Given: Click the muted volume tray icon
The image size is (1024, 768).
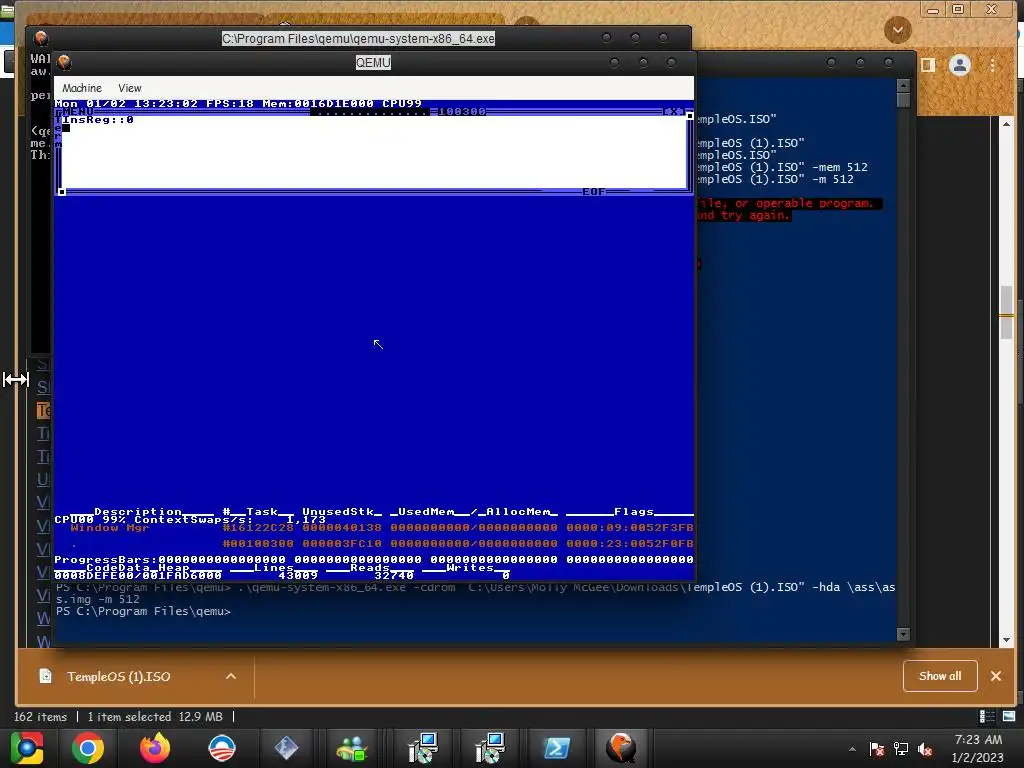Looking at the screenshot, I should tap(925, 749).
